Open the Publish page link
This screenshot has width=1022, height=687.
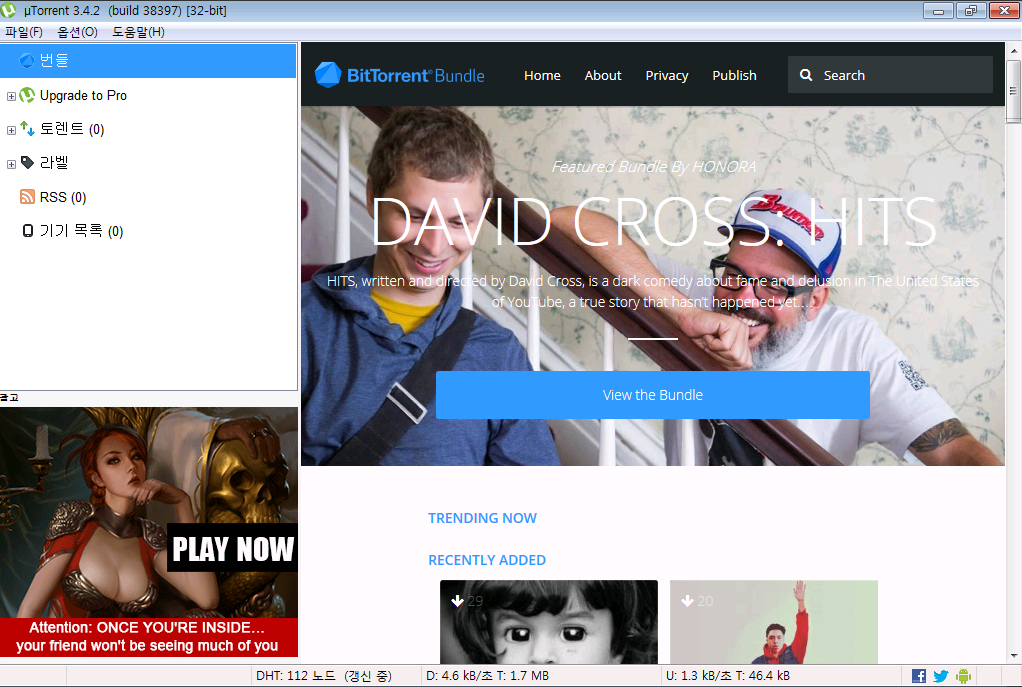[734, 75]
